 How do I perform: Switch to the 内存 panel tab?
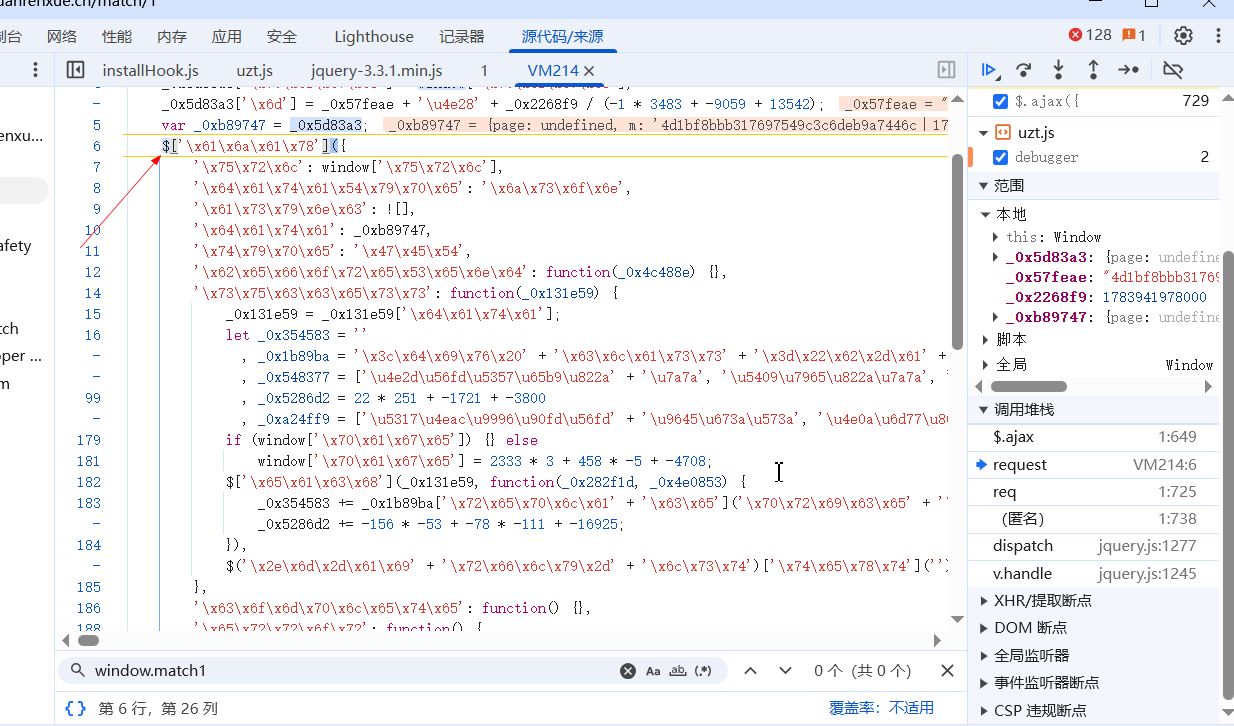(x=172, y=37)
